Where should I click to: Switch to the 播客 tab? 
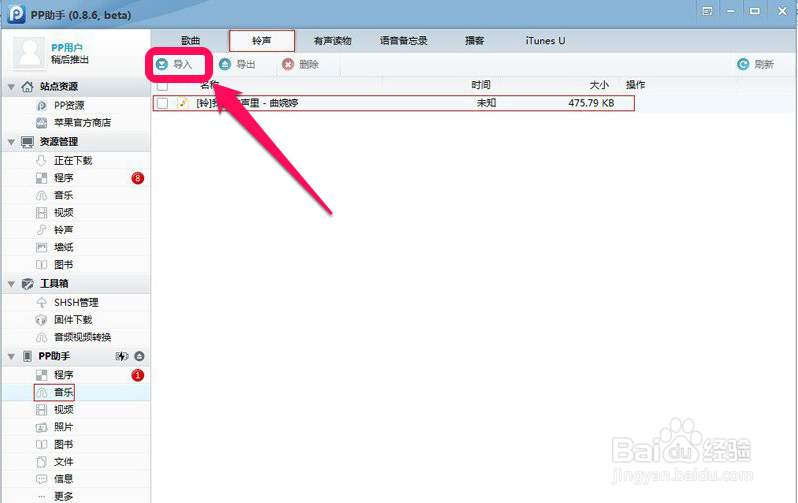click(x=474, y=41)
